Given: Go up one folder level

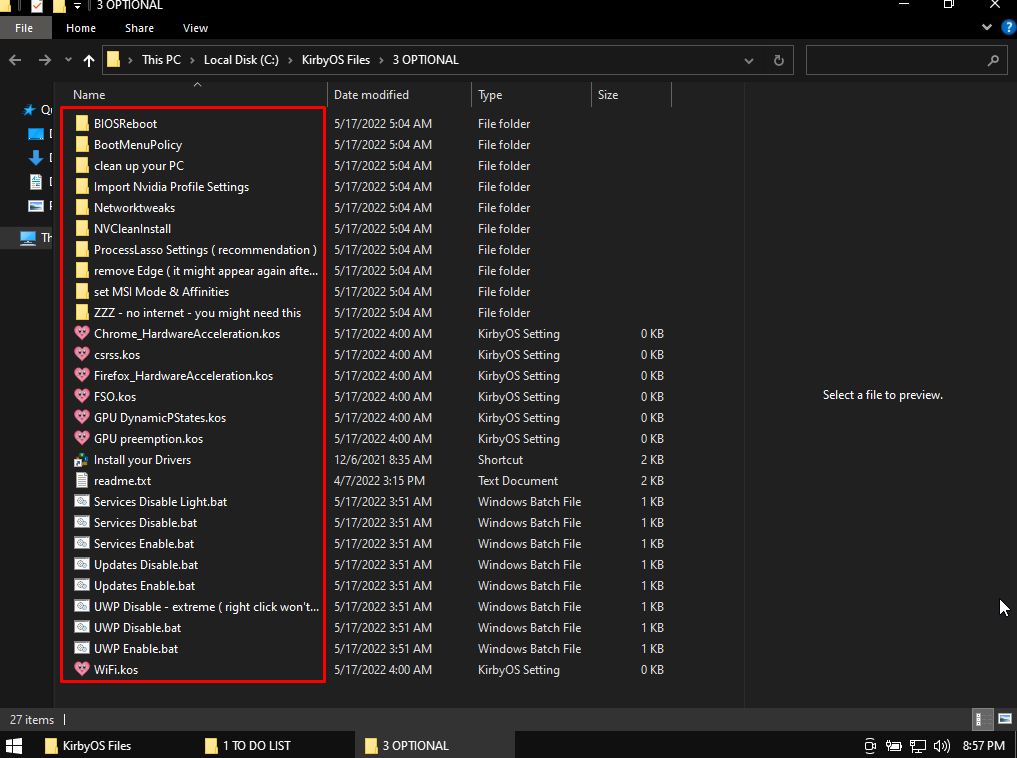Looking at the screenshot, I should point(89,60).
